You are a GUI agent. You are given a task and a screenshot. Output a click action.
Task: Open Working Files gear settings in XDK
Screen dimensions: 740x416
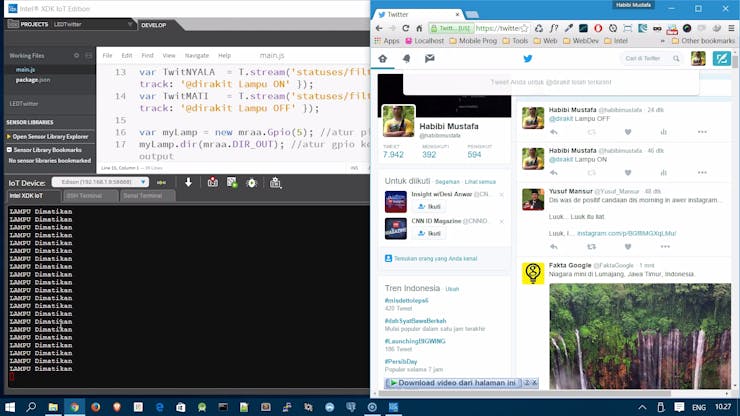(x=76, y=55)
